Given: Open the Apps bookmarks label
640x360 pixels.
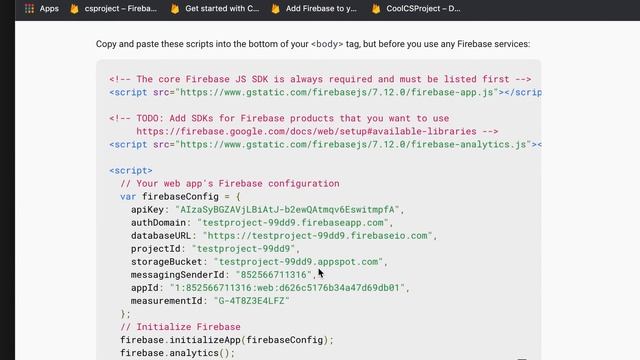Looking at the screenshot, I should [x=49, y=9].
